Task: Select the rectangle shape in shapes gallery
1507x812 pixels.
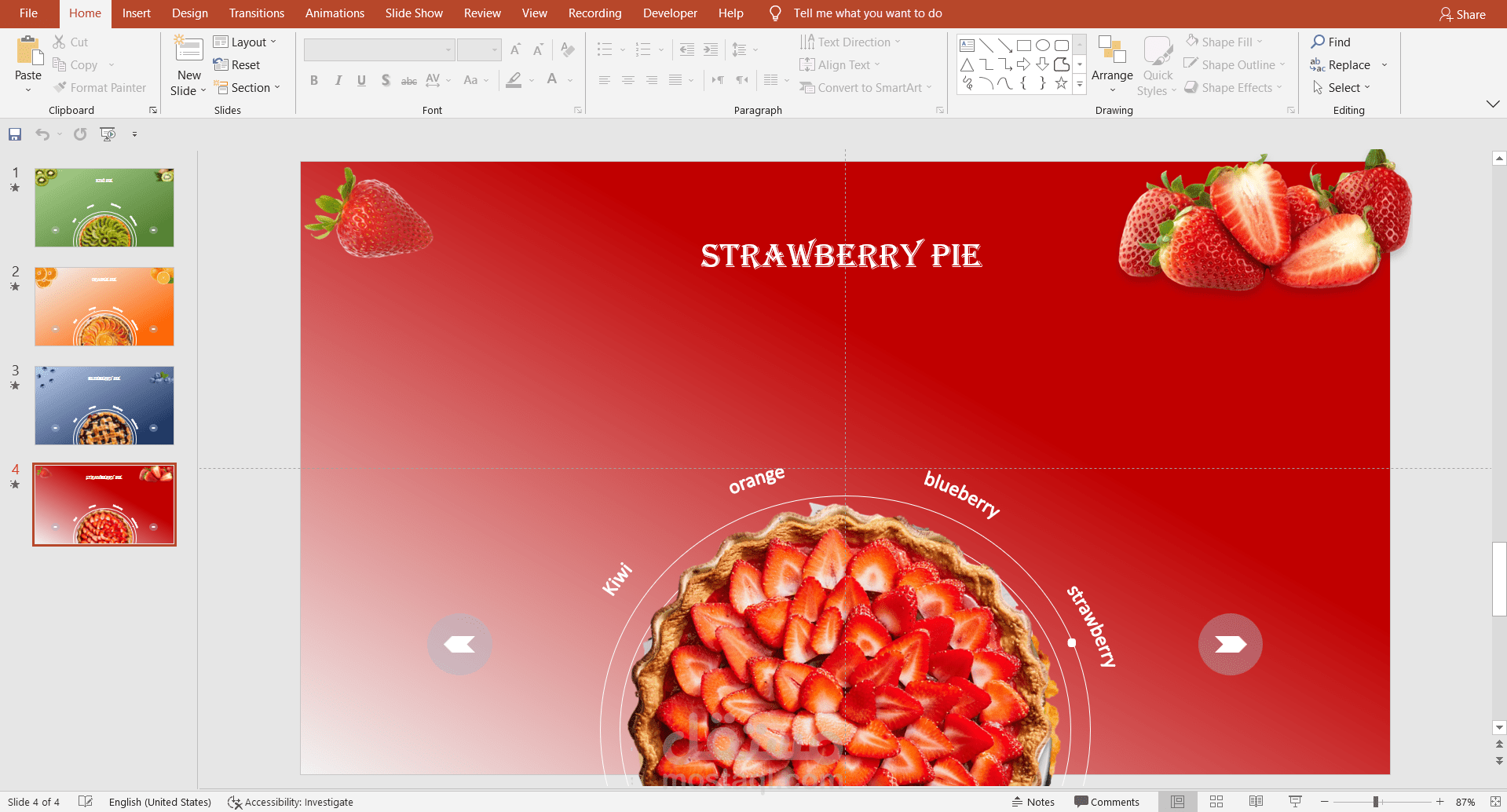Action: (x=1024, y=46)
